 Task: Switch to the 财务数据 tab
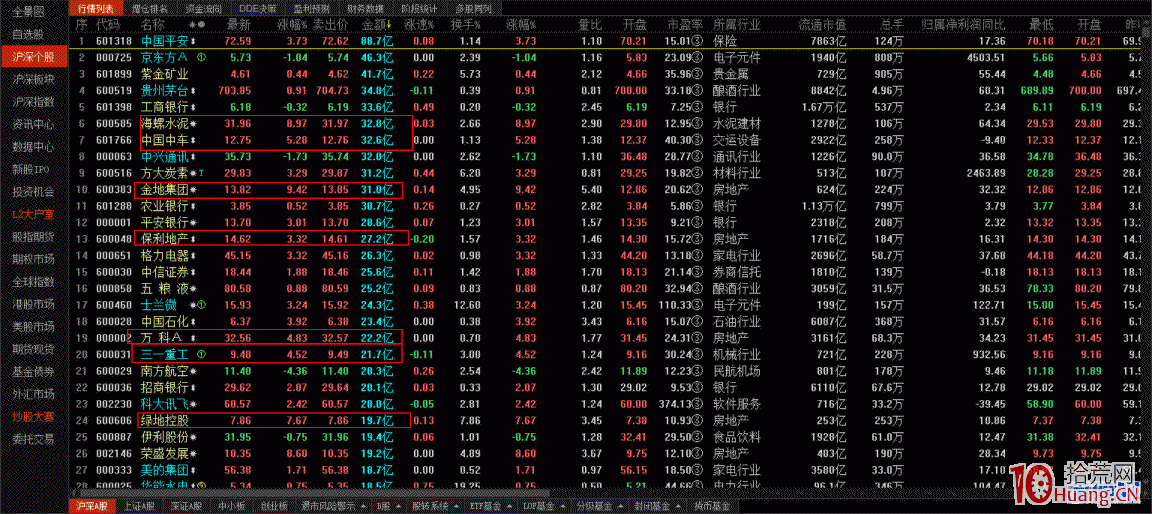click(366, 7)
